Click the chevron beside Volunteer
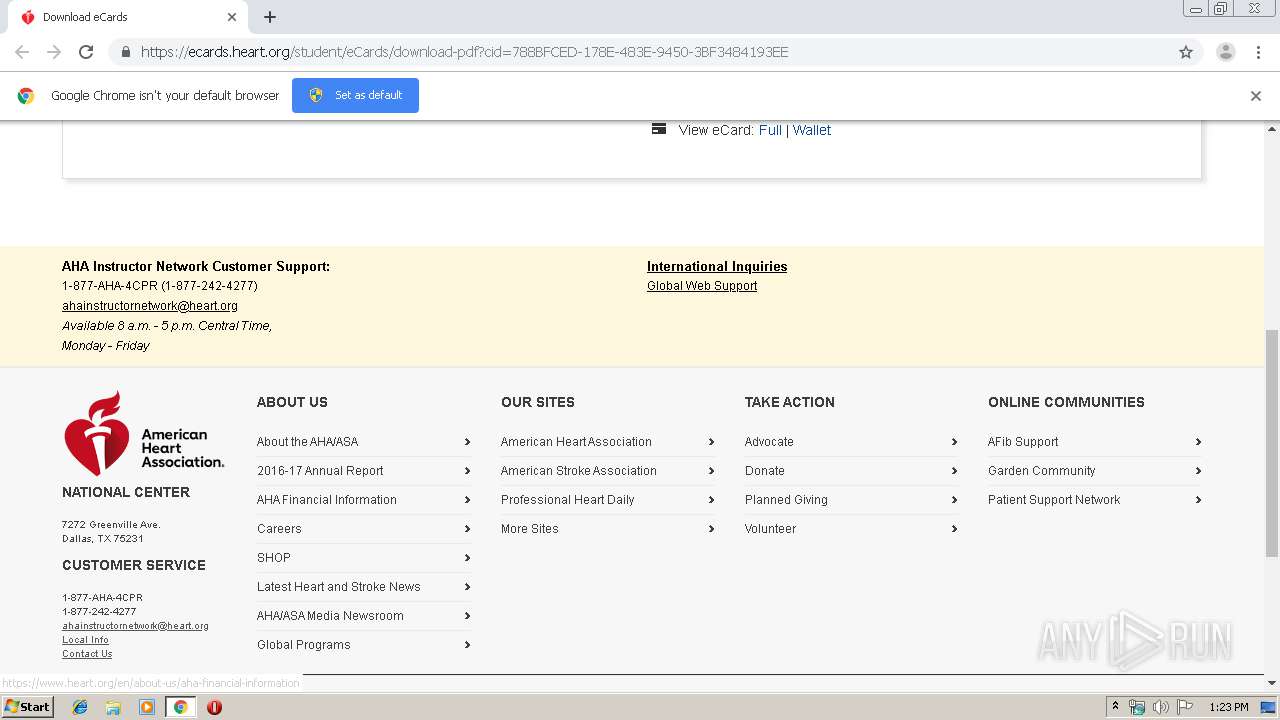1280x720 pixels. pos(954,529)
